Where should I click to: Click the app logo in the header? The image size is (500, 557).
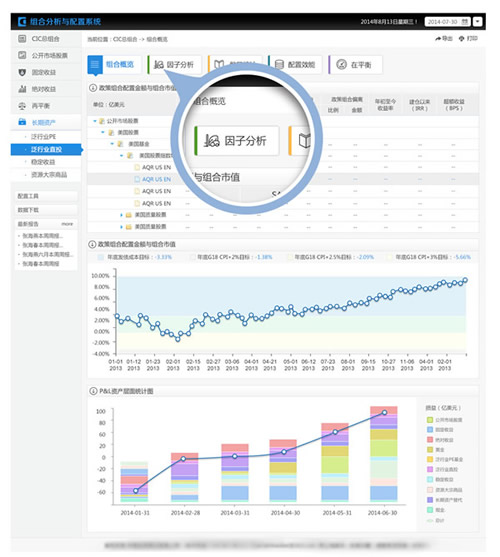(22, 22)
